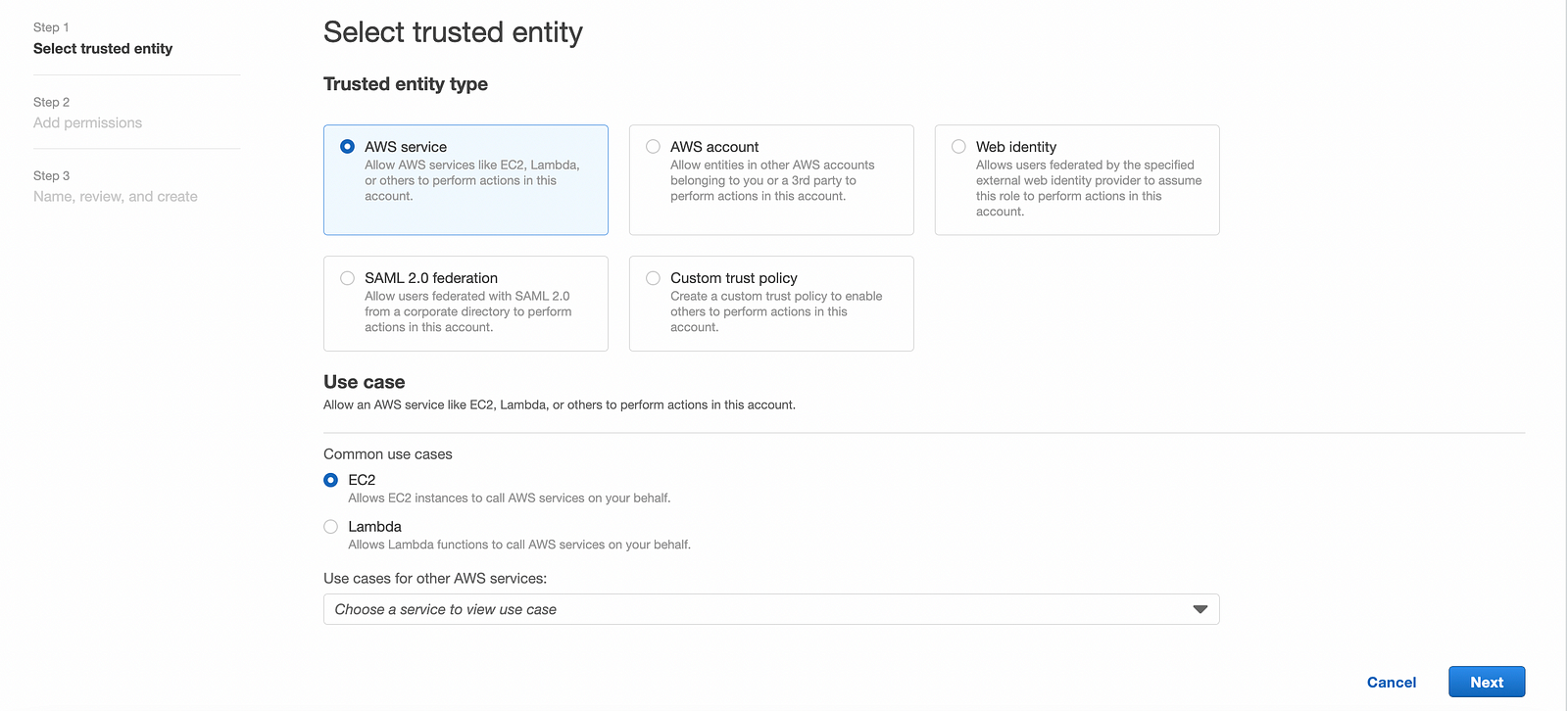Click 'Allows EC2 instances to call AWS services' text
This screenshot has height=711, width=1568.
[510, 498]
